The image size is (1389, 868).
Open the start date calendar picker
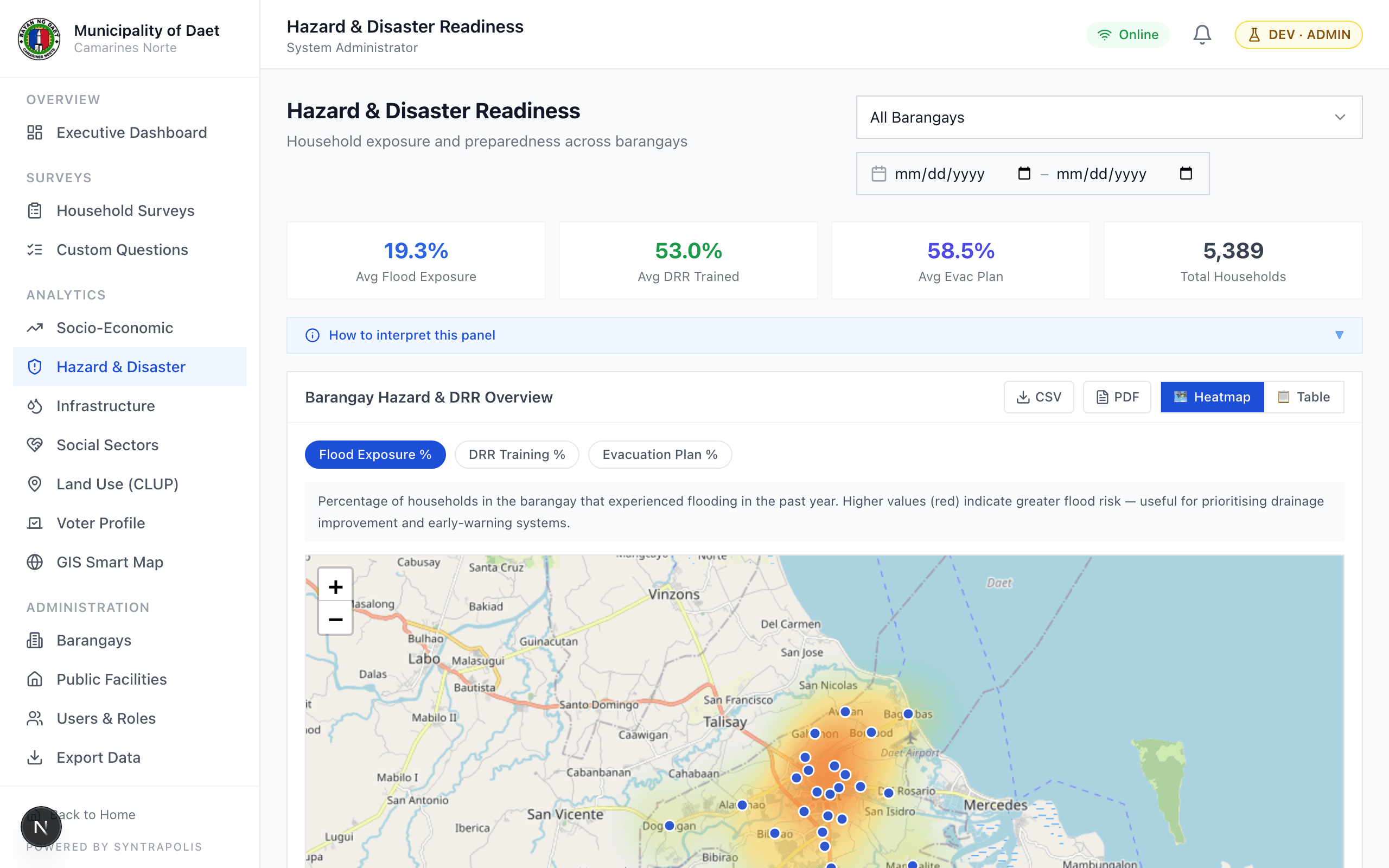coord(1024,174)
